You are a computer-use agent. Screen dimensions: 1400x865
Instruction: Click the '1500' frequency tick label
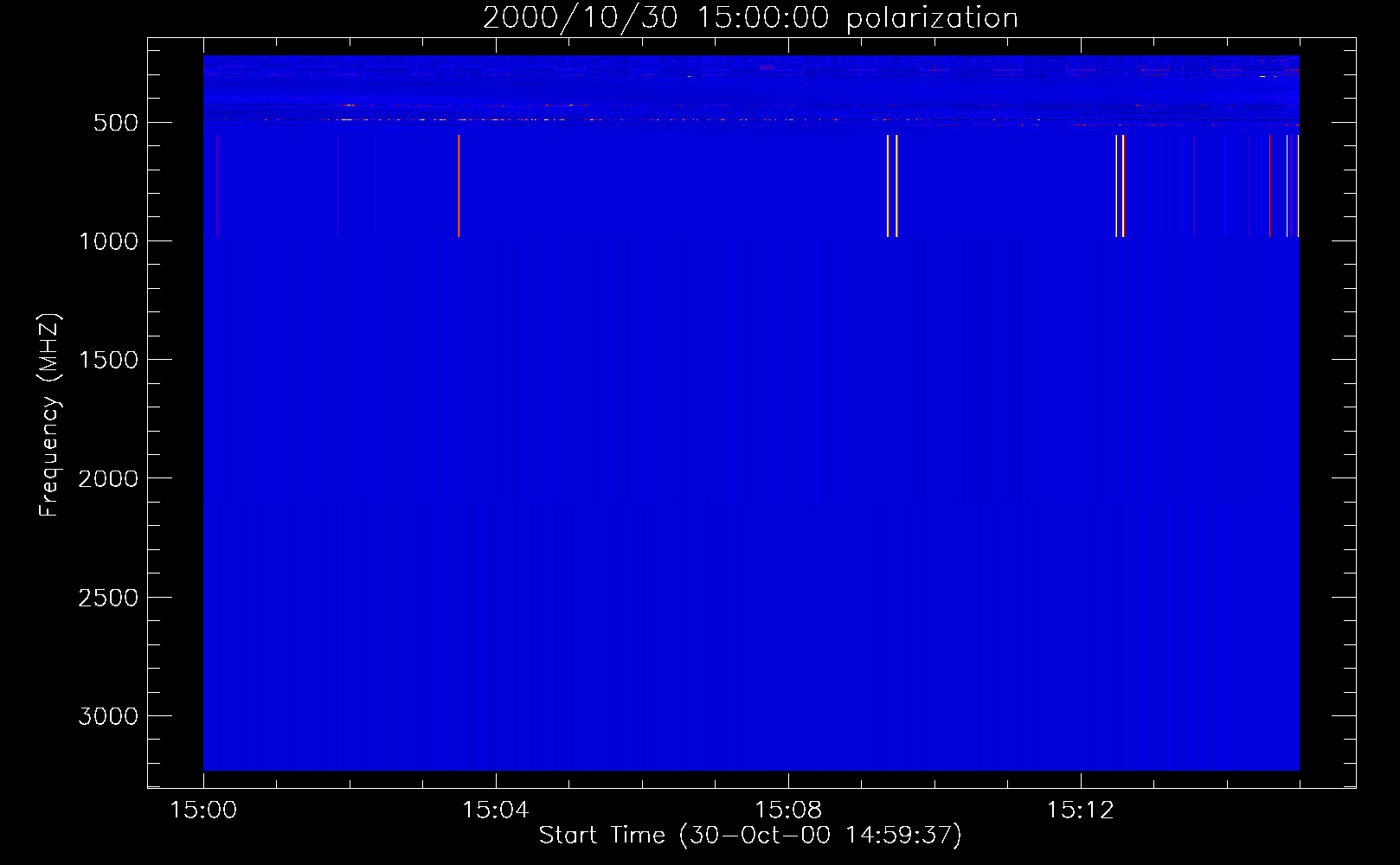[x=108, y=360]
